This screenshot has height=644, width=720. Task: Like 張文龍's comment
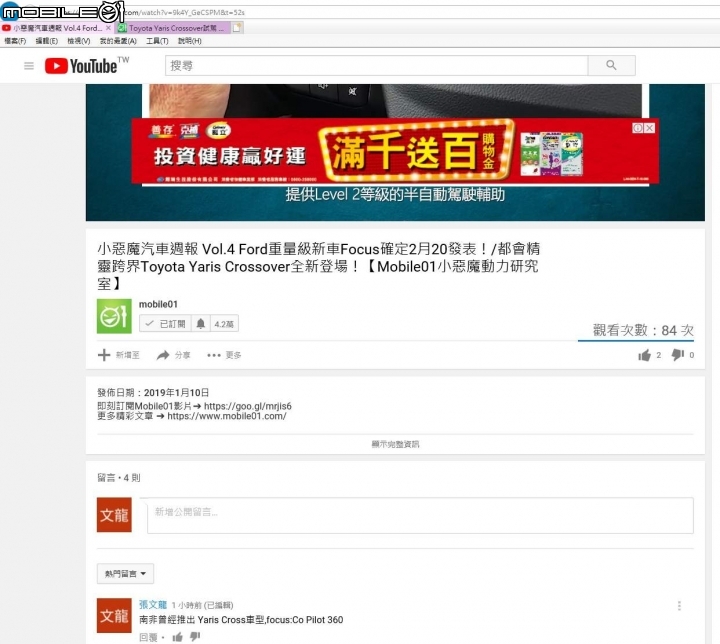pyautogui.click(x=178, y=637)
